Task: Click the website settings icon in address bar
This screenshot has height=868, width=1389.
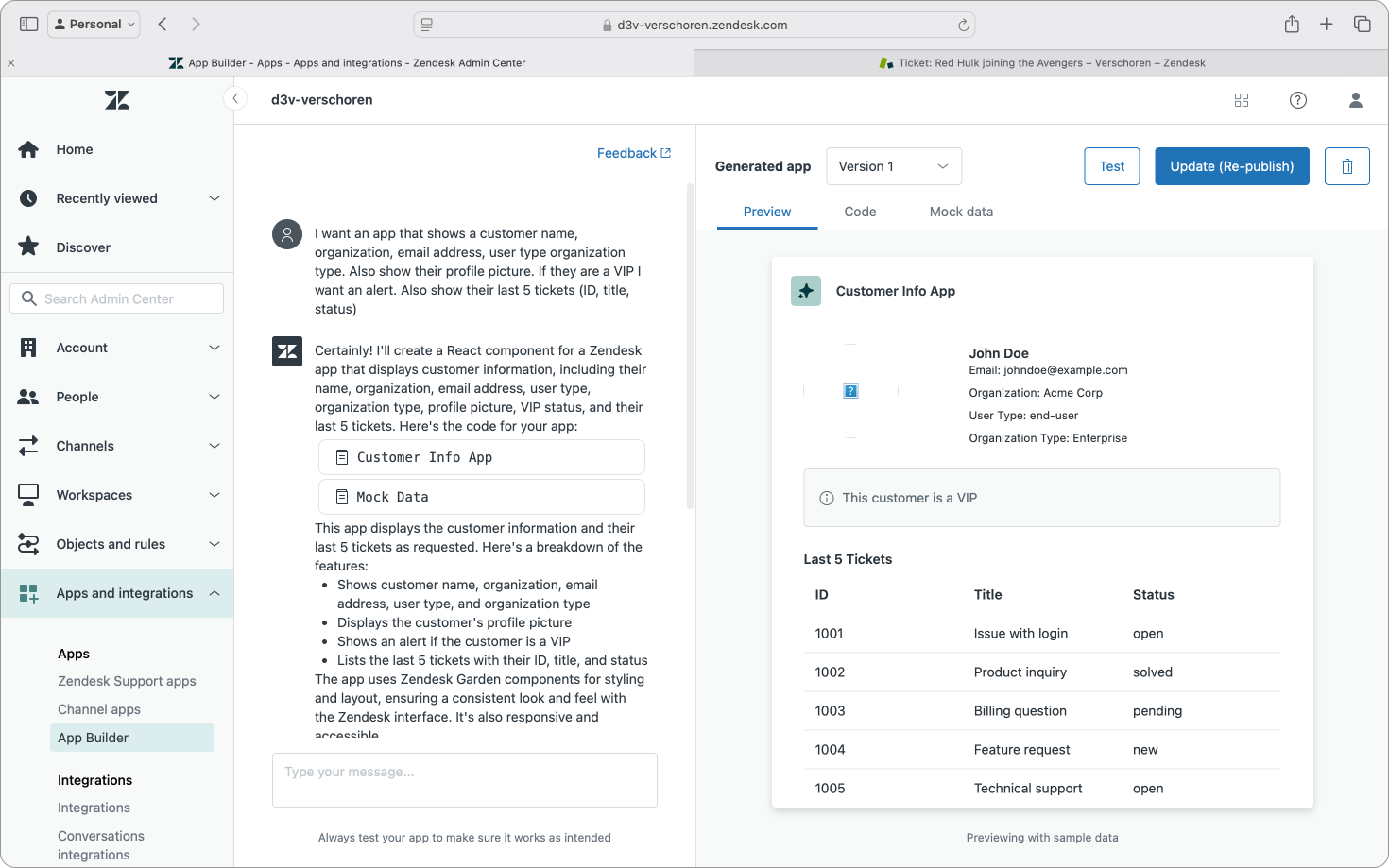Action: pos(427,25)
